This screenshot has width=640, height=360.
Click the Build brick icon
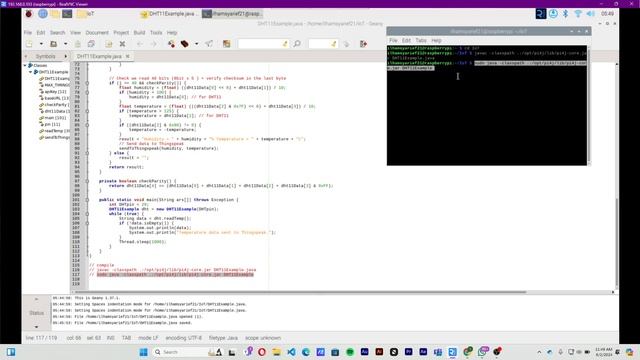pyautogui.click(x=185, y=44)
